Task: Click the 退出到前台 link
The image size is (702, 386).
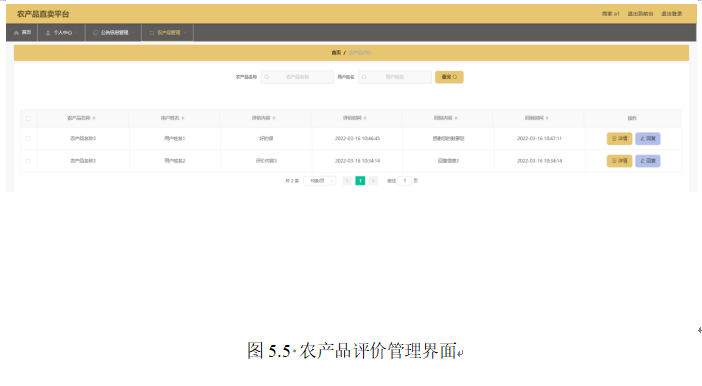Action: 640,14
